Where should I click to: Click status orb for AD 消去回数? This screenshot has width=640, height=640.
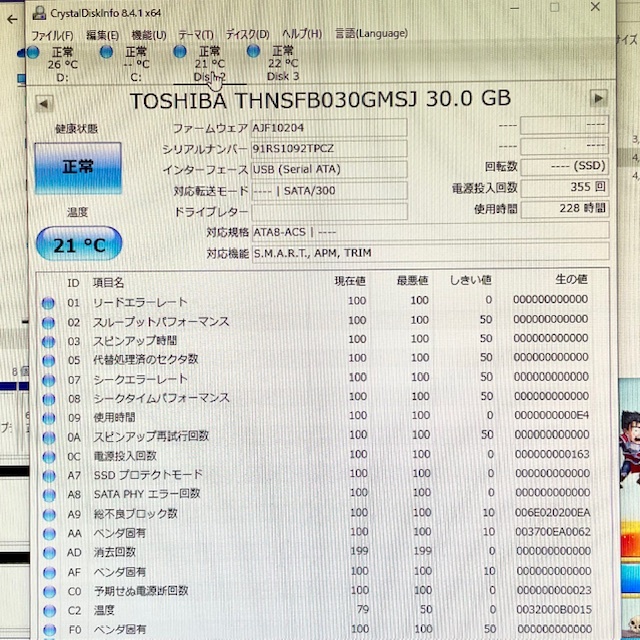49,553
